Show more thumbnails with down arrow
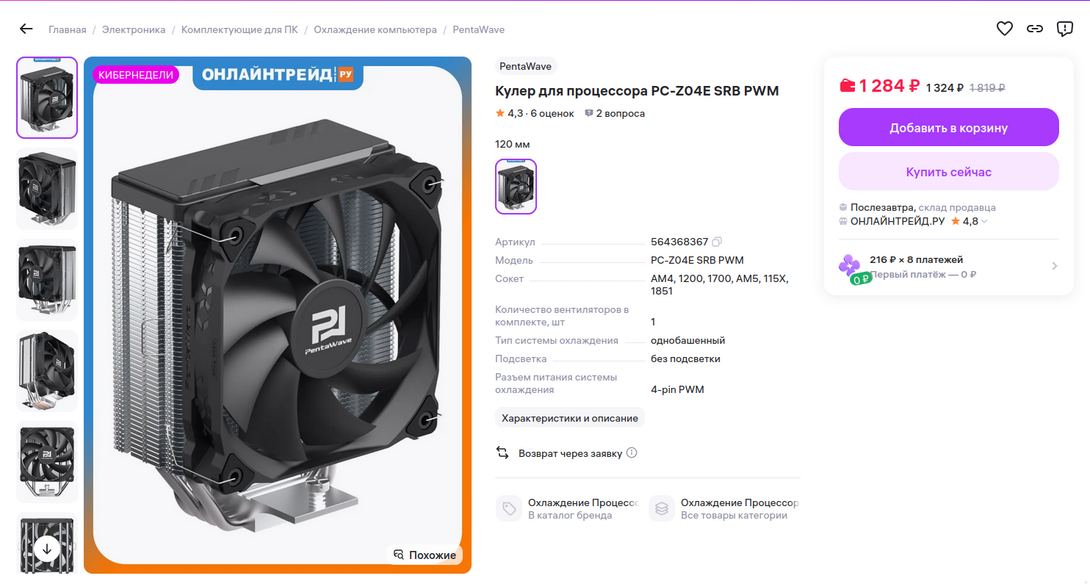 [x=47, y=549]
